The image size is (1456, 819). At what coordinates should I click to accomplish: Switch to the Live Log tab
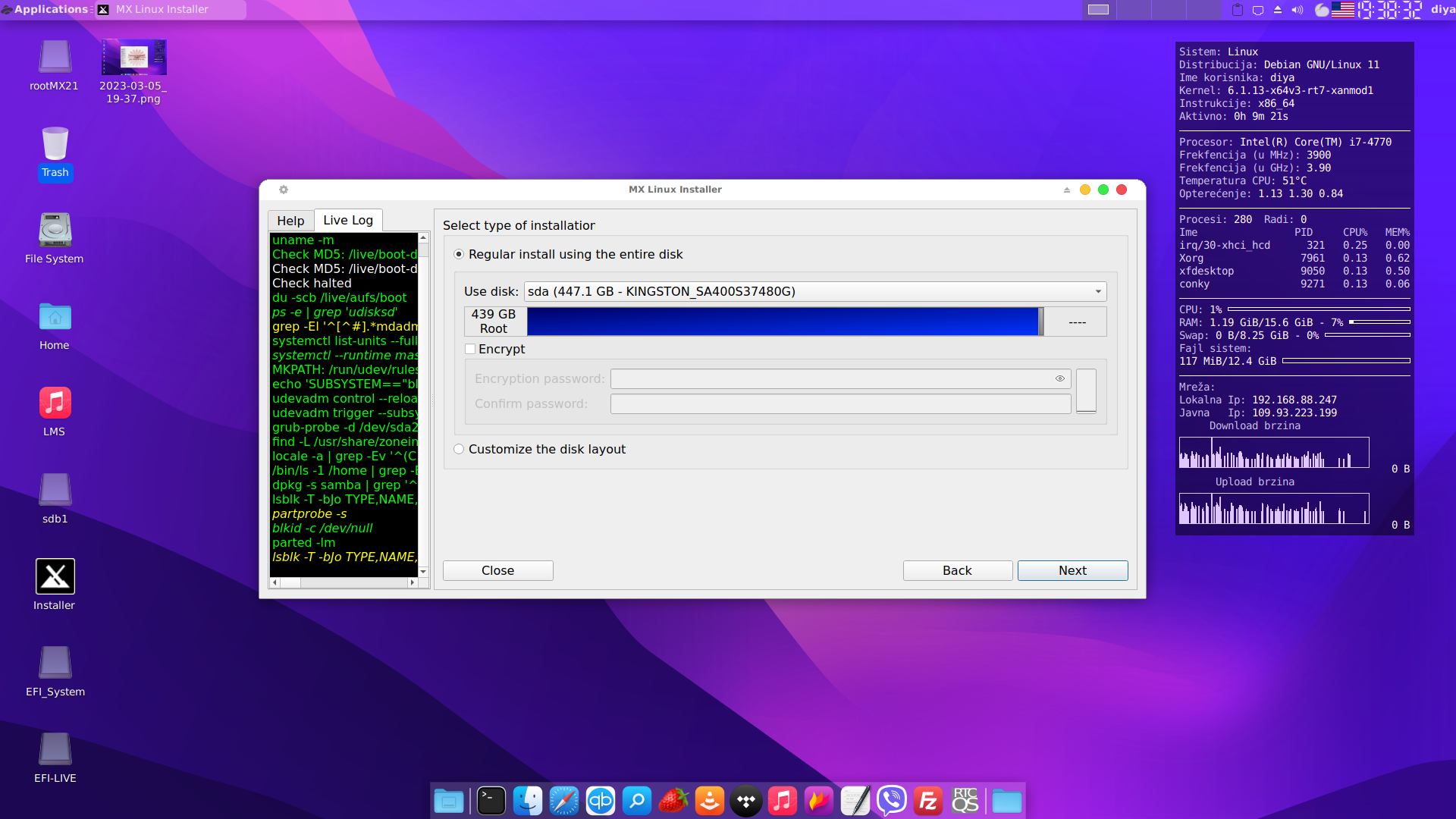348,220
